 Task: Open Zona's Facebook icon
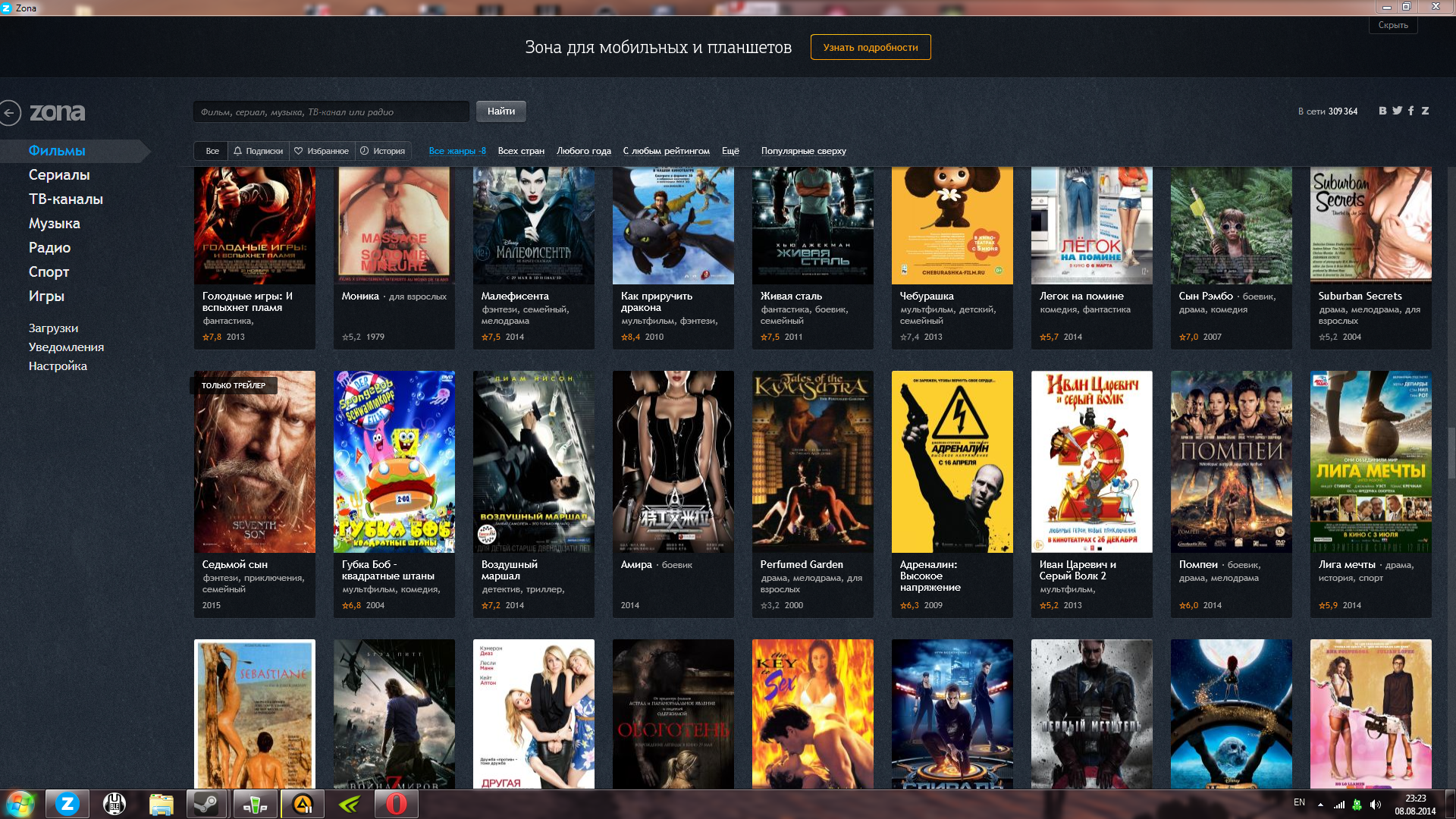(x=1411, y=111)
